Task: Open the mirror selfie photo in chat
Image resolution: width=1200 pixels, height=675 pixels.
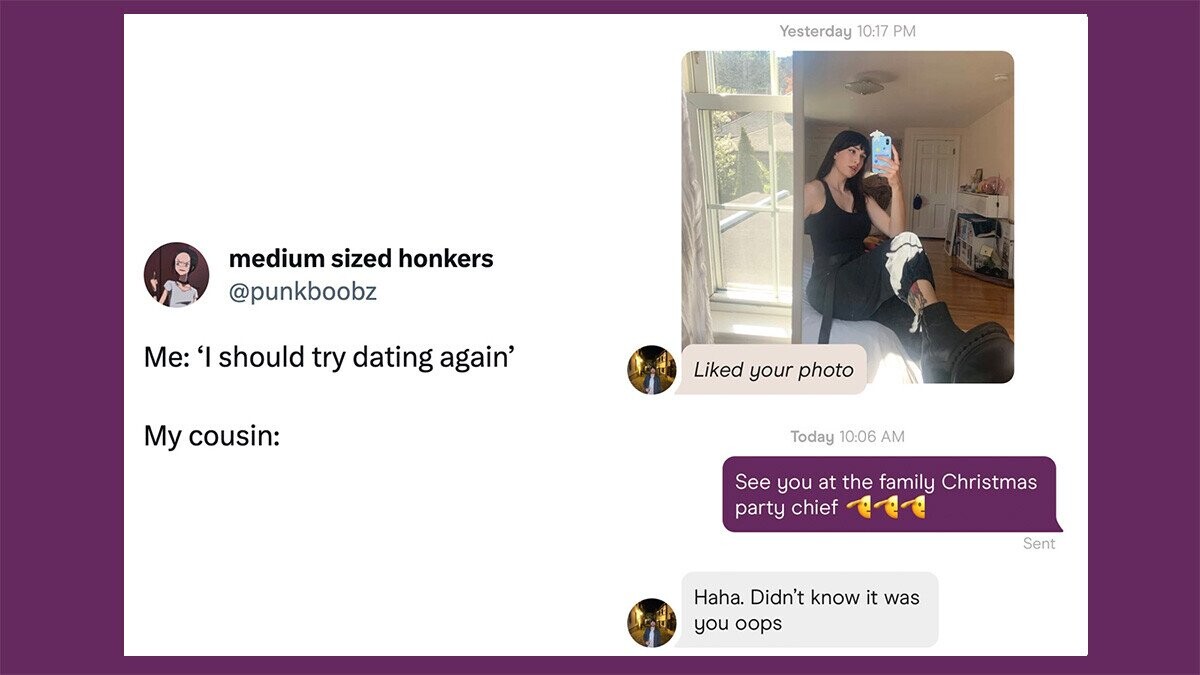Action: point(848,217)
